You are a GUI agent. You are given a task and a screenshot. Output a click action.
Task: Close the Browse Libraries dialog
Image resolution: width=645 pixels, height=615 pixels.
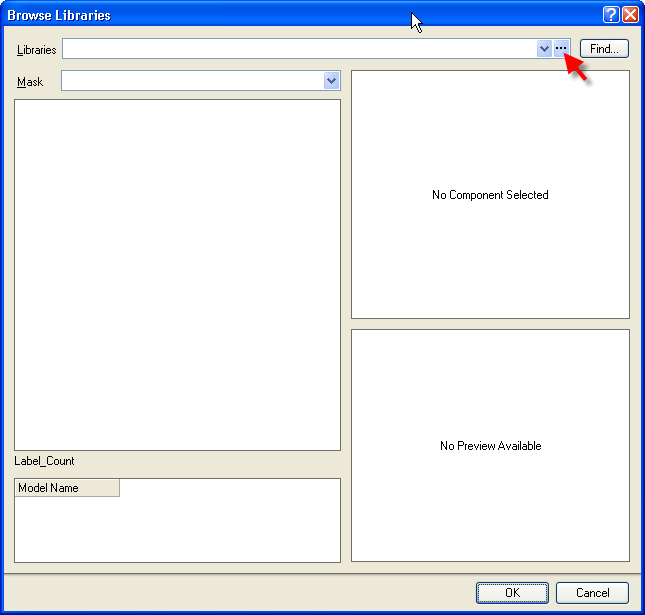coord(630,15)
